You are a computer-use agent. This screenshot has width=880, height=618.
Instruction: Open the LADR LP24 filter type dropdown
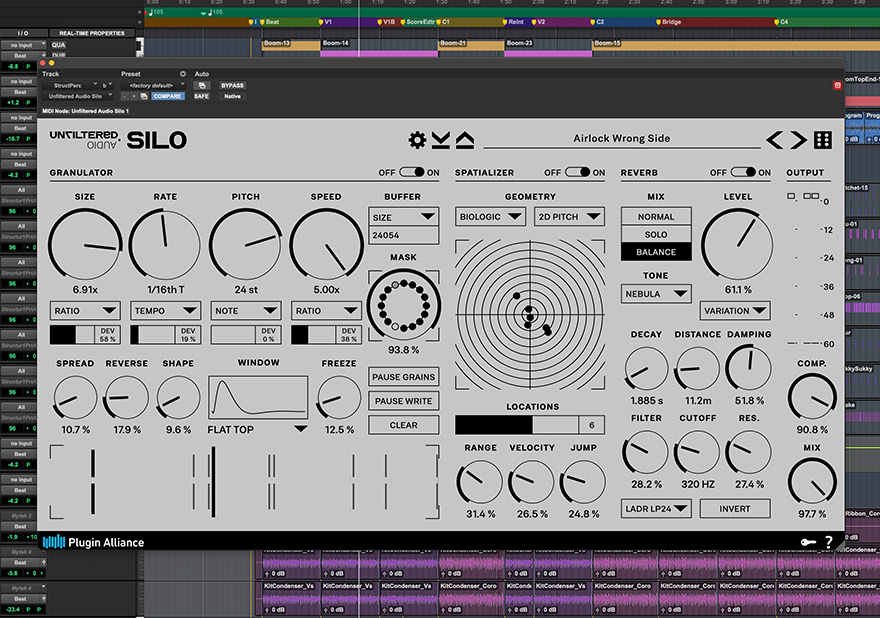(657, 508)
